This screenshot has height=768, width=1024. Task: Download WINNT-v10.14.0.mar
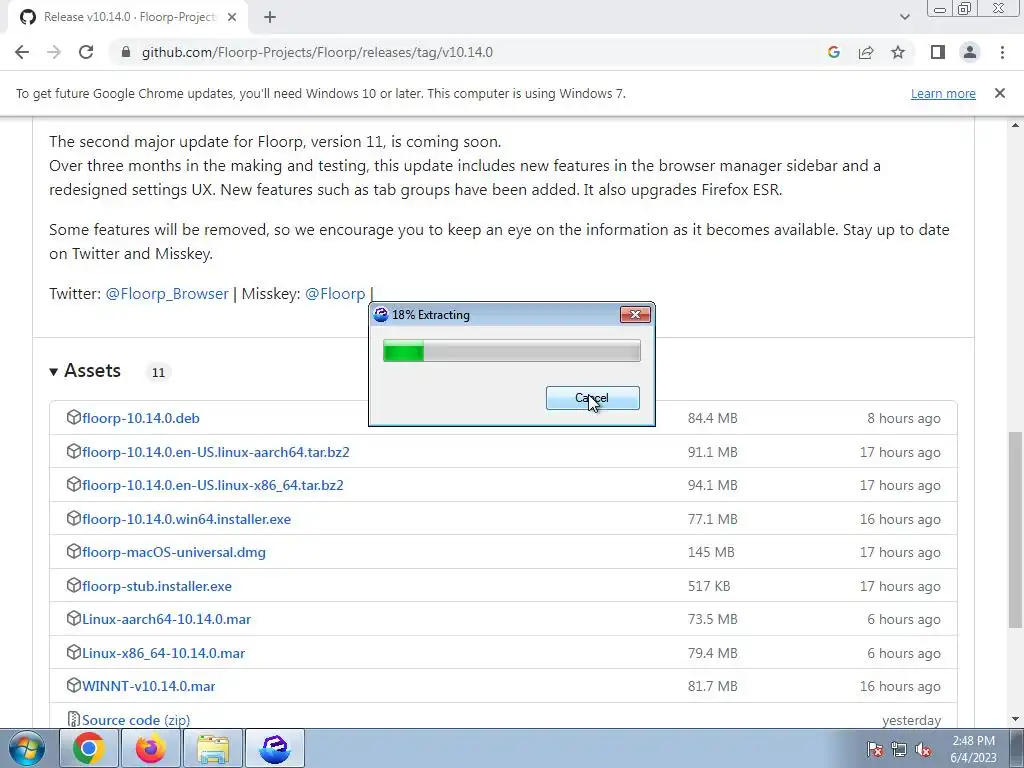tap(149, 686)
